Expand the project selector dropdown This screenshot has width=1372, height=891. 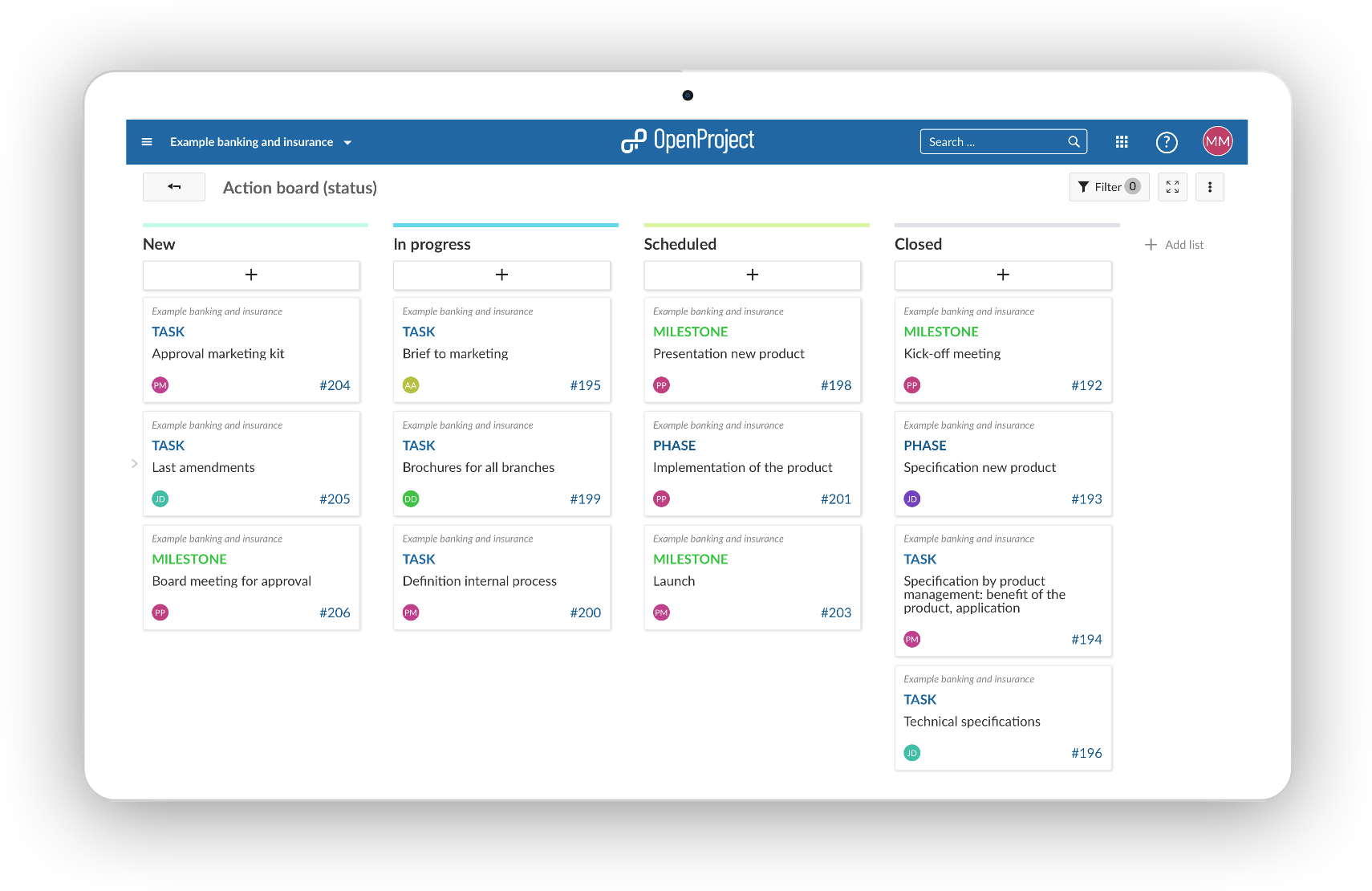click(x=347, y=143)
